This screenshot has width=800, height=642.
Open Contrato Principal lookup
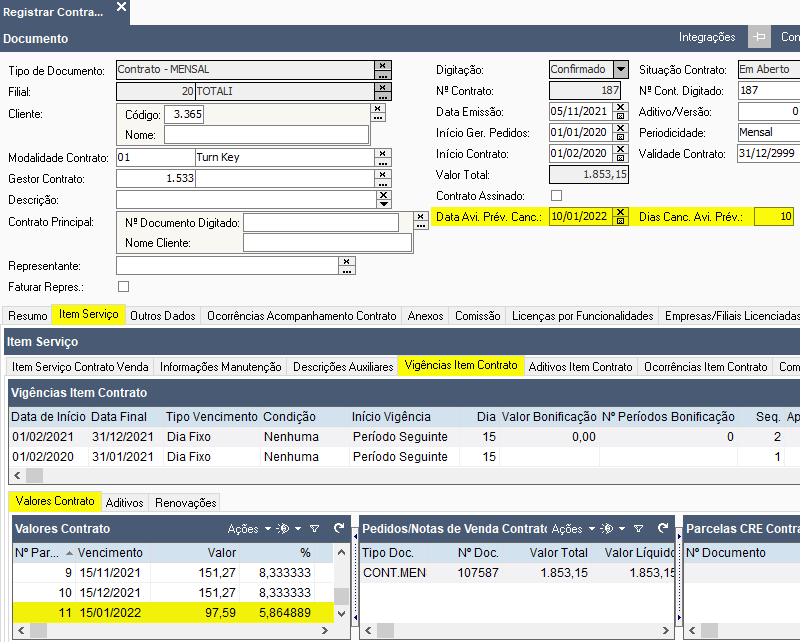click(421, 225)
